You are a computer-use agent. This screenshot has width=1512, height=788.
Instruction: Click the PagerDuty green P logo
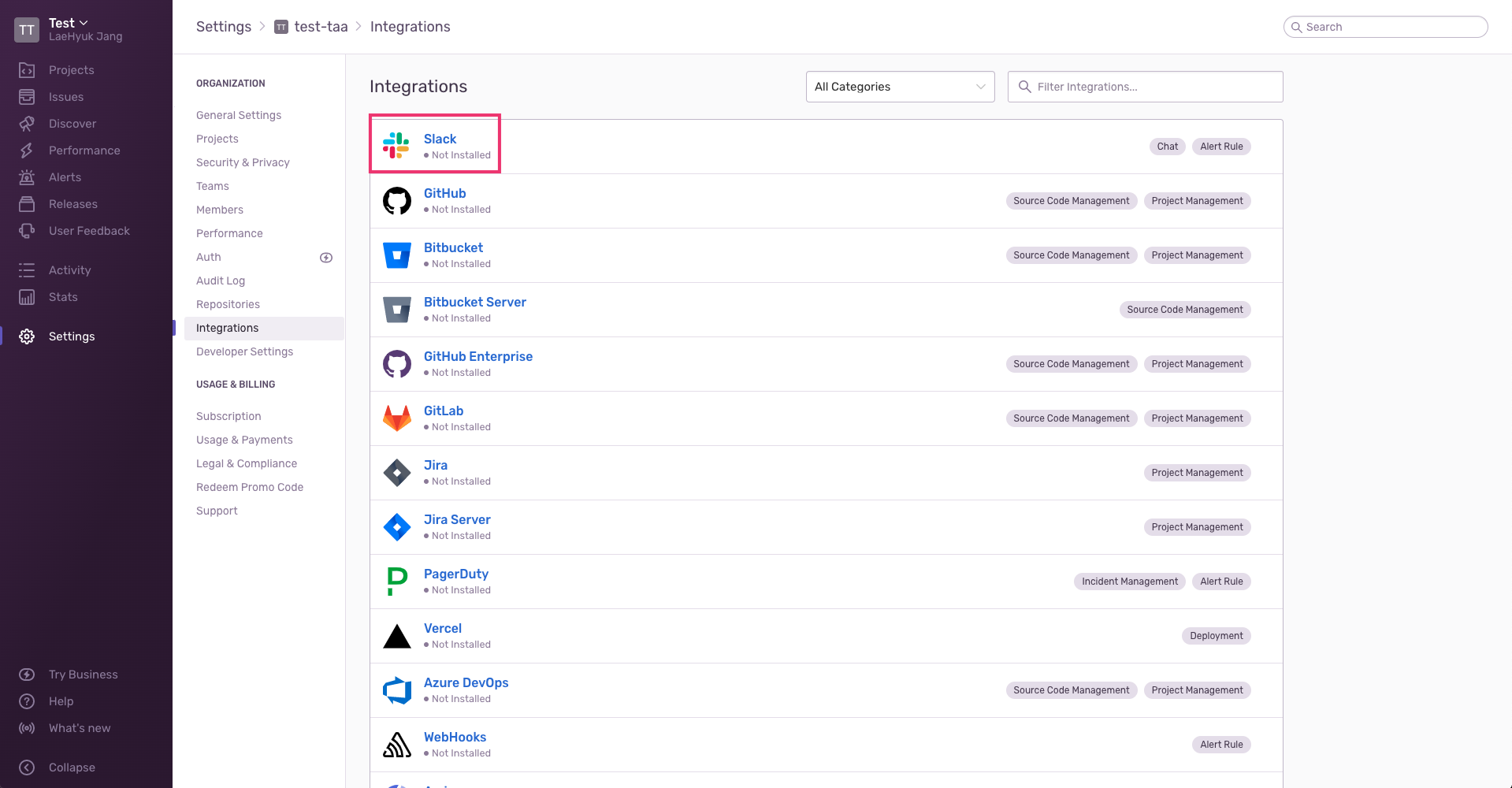coord(396,582)
